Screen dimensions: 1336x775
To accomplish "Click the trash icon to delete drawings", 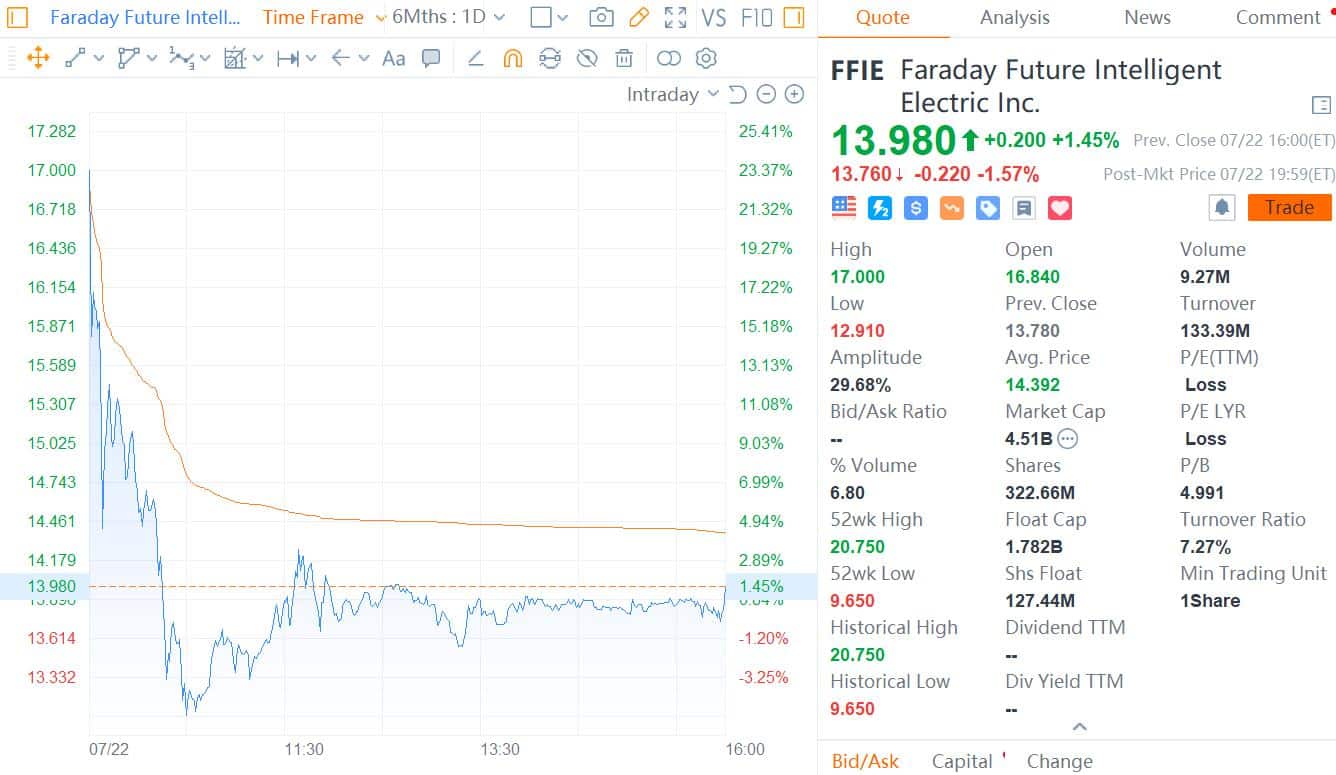I will (x=624, y=58).
